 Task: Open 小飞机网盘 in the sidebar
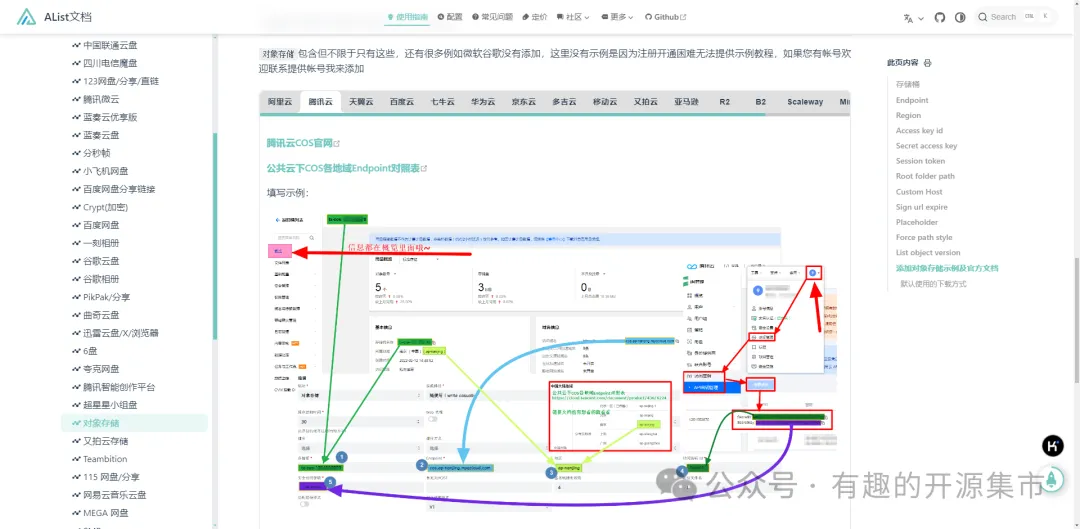click(x=105, y=171)
